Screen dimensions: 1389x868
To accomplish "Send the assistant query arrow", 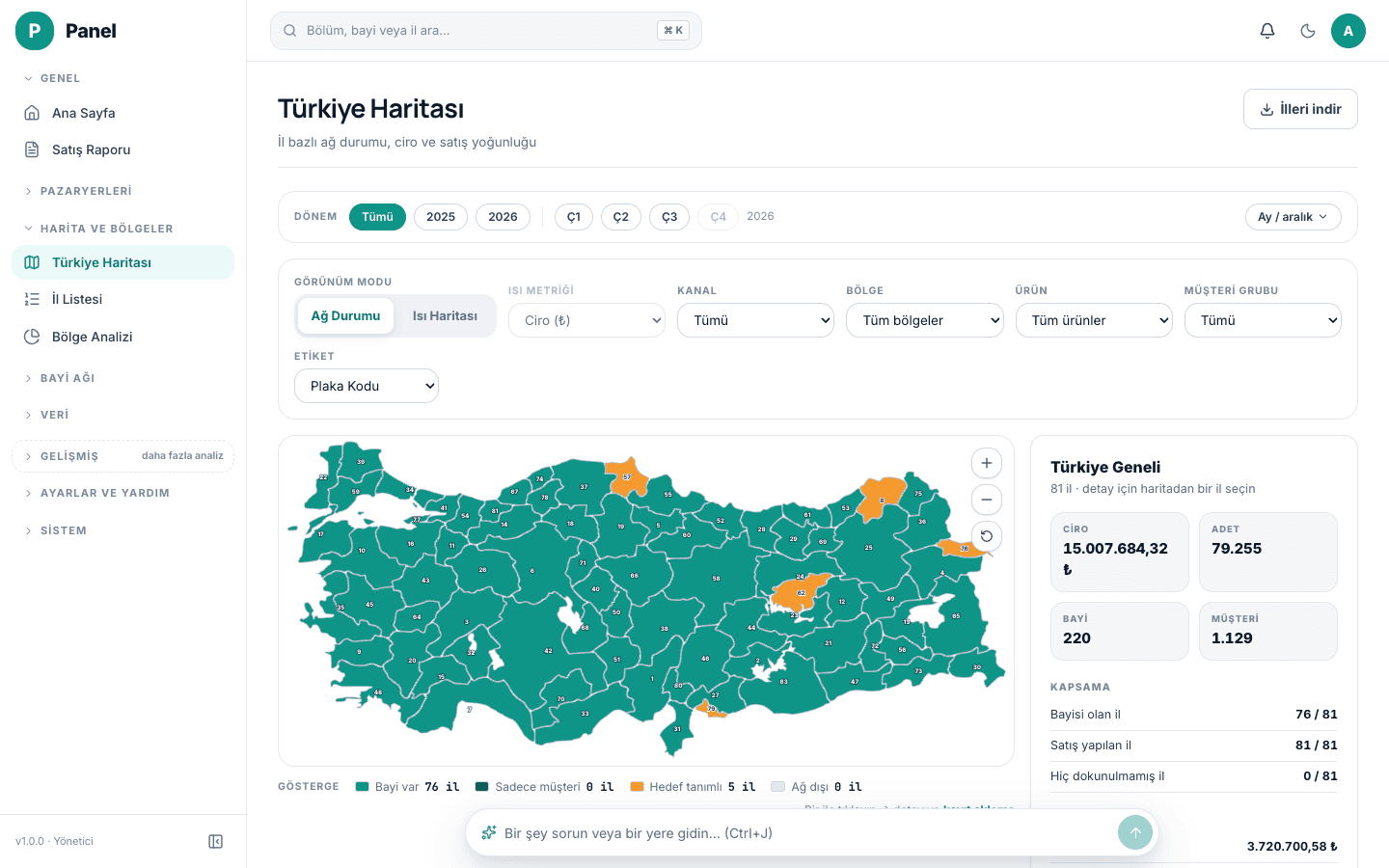I will (1135, 832).
